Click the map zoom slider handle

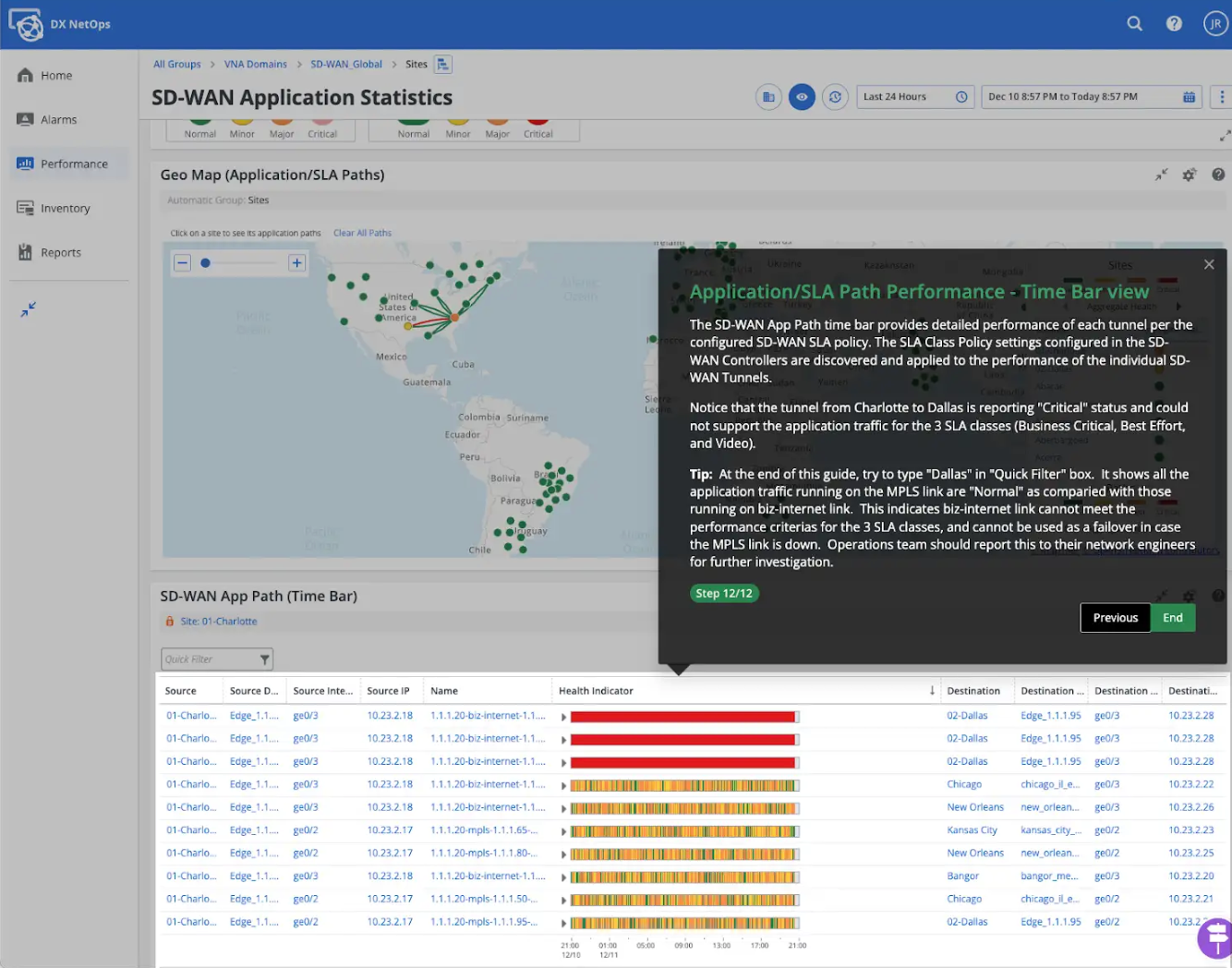pyautogui.click(x=205, y=263)
